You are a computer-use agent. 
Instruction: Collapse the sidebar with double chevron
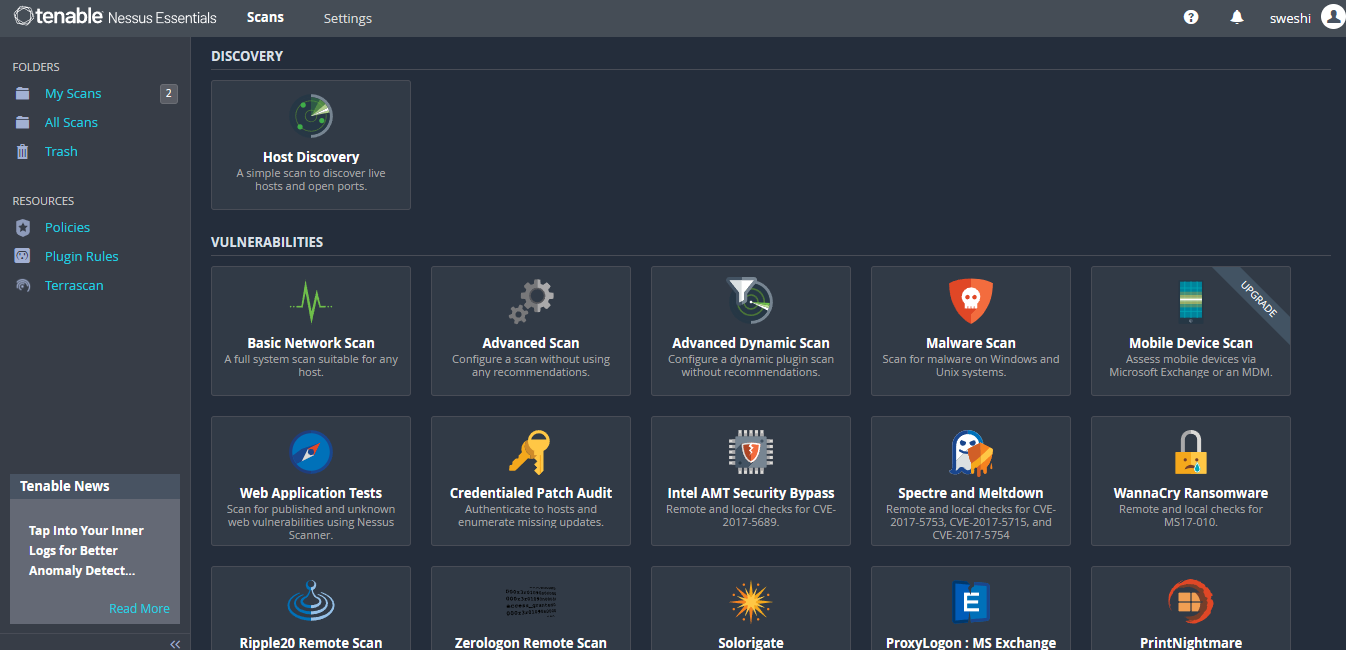(x=174, y=643)
